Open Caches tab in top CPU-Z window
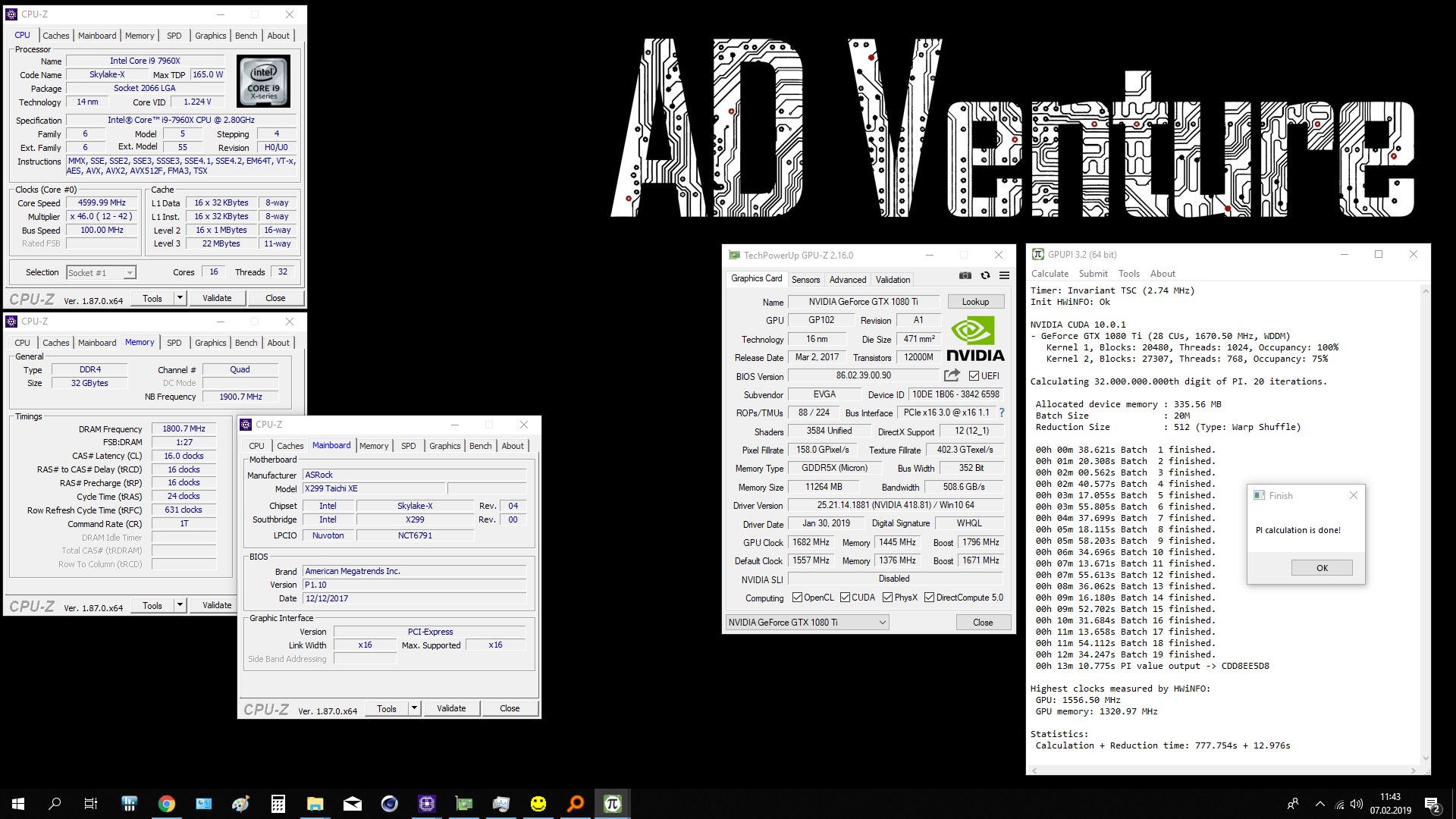The image size is (1456, 819). [x=55, y=36]
